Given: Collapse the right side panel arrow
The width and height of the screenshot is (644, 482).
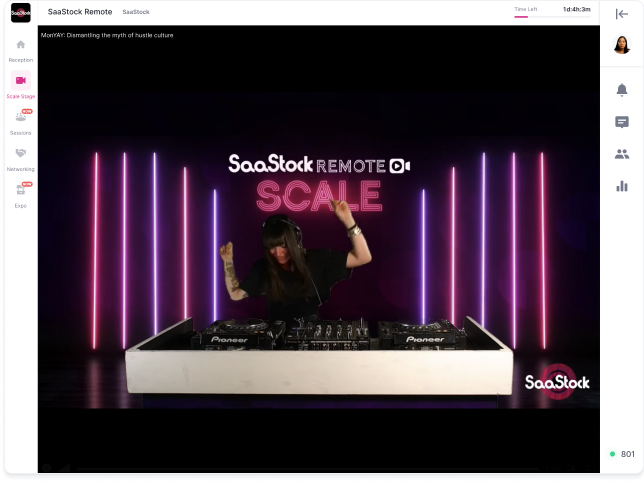Looking at the screenshot, I should tap(621, 13).
